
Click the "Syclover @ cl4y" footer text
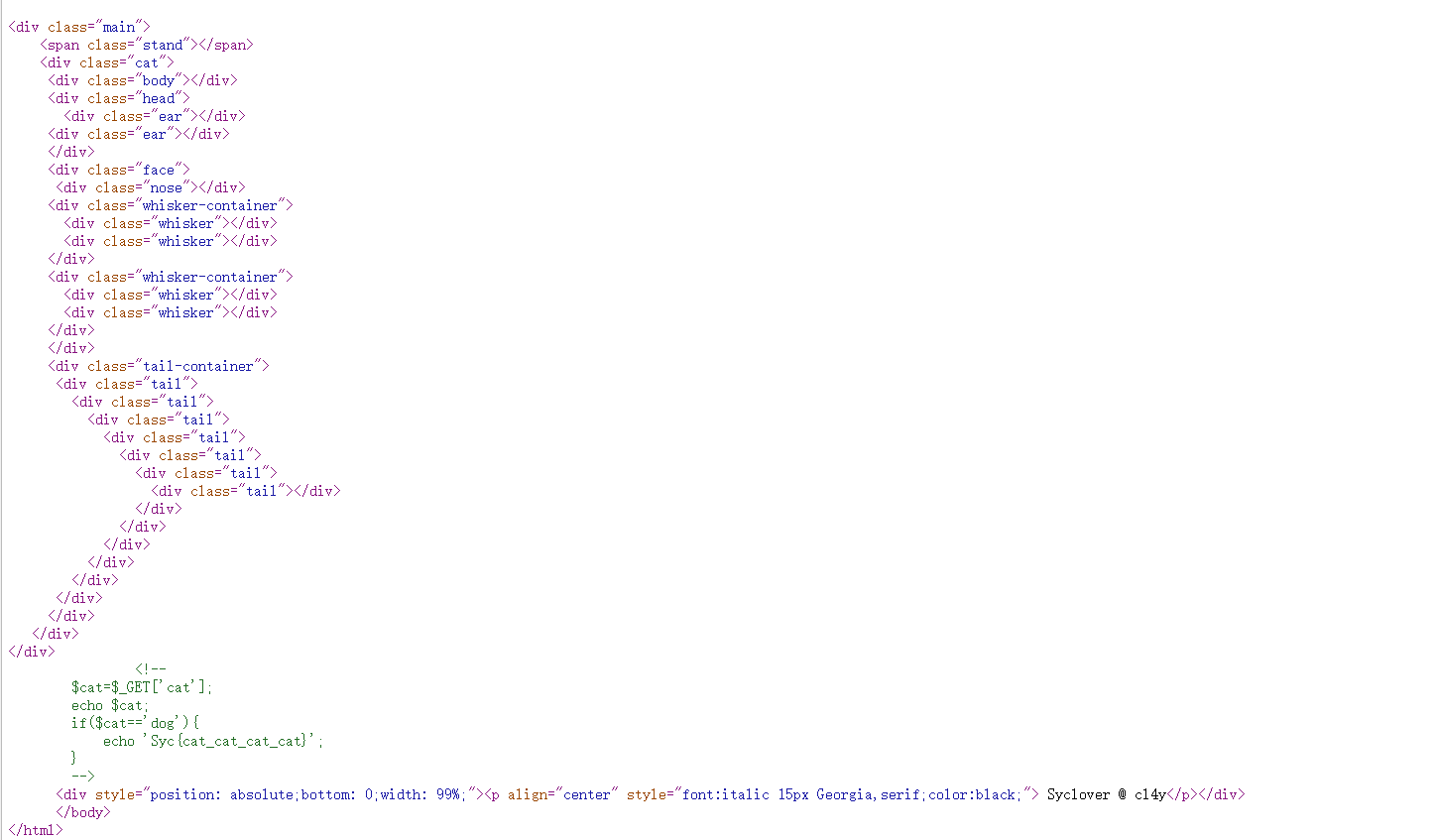point(1107,794)
